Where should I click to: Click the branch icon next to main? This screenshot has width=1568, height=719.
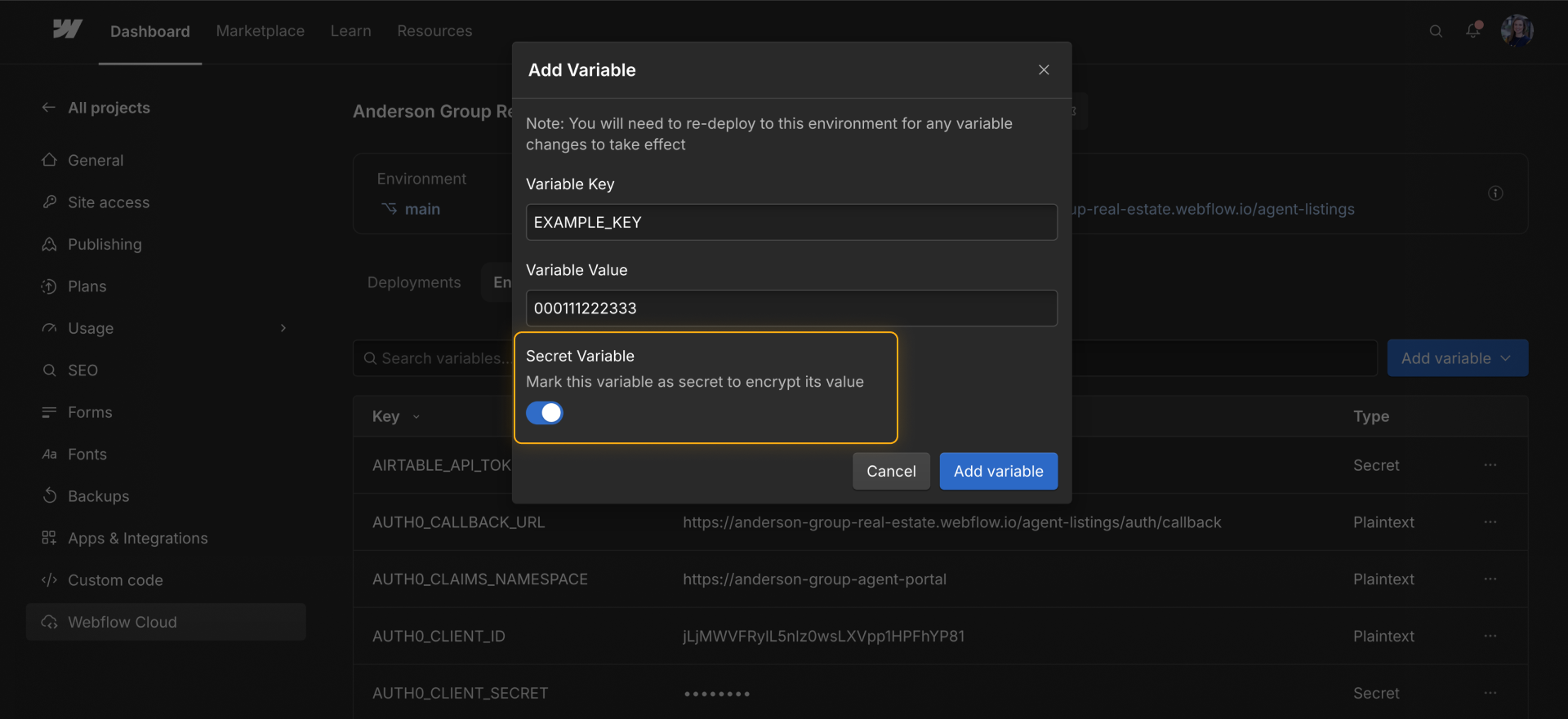[x=390, y=209]
